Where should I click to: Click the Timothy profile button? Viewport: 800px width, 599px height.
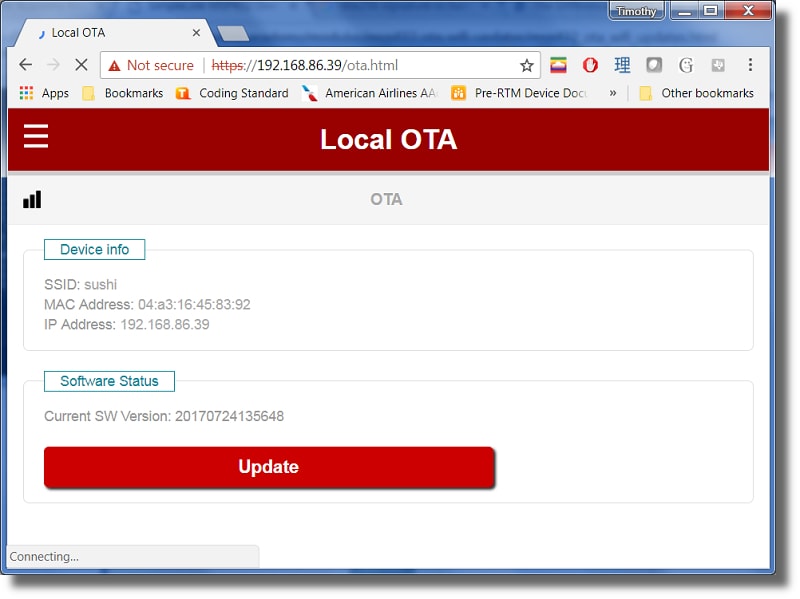636,12
